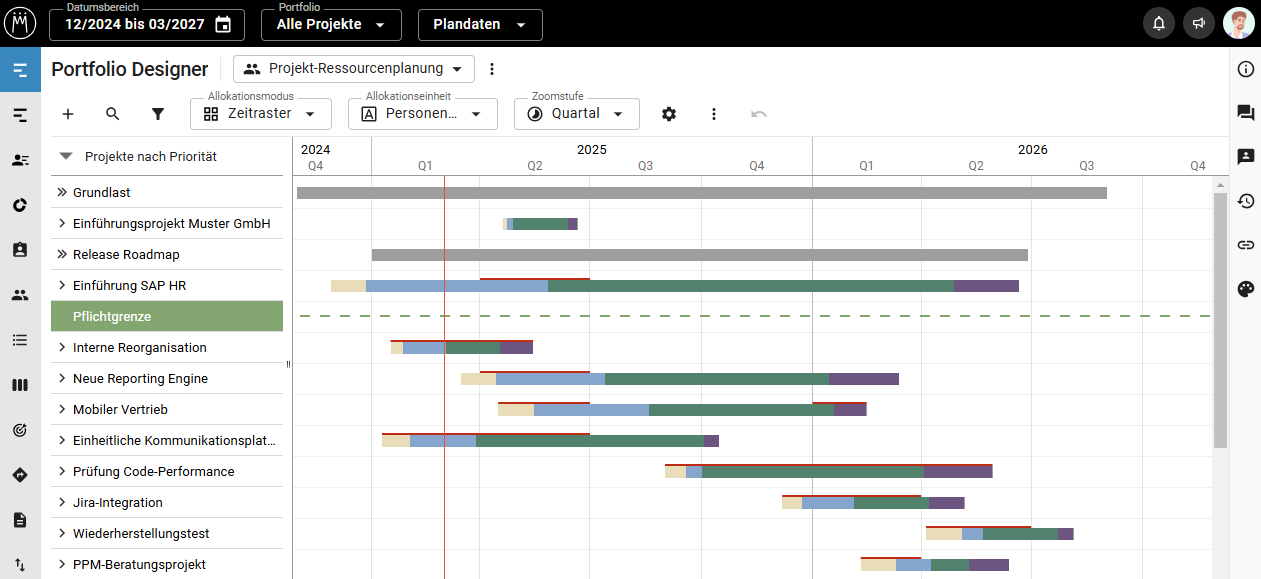
Task: Open the Projekt-Ressourcenplanung view dropdown
Action: 354,69
